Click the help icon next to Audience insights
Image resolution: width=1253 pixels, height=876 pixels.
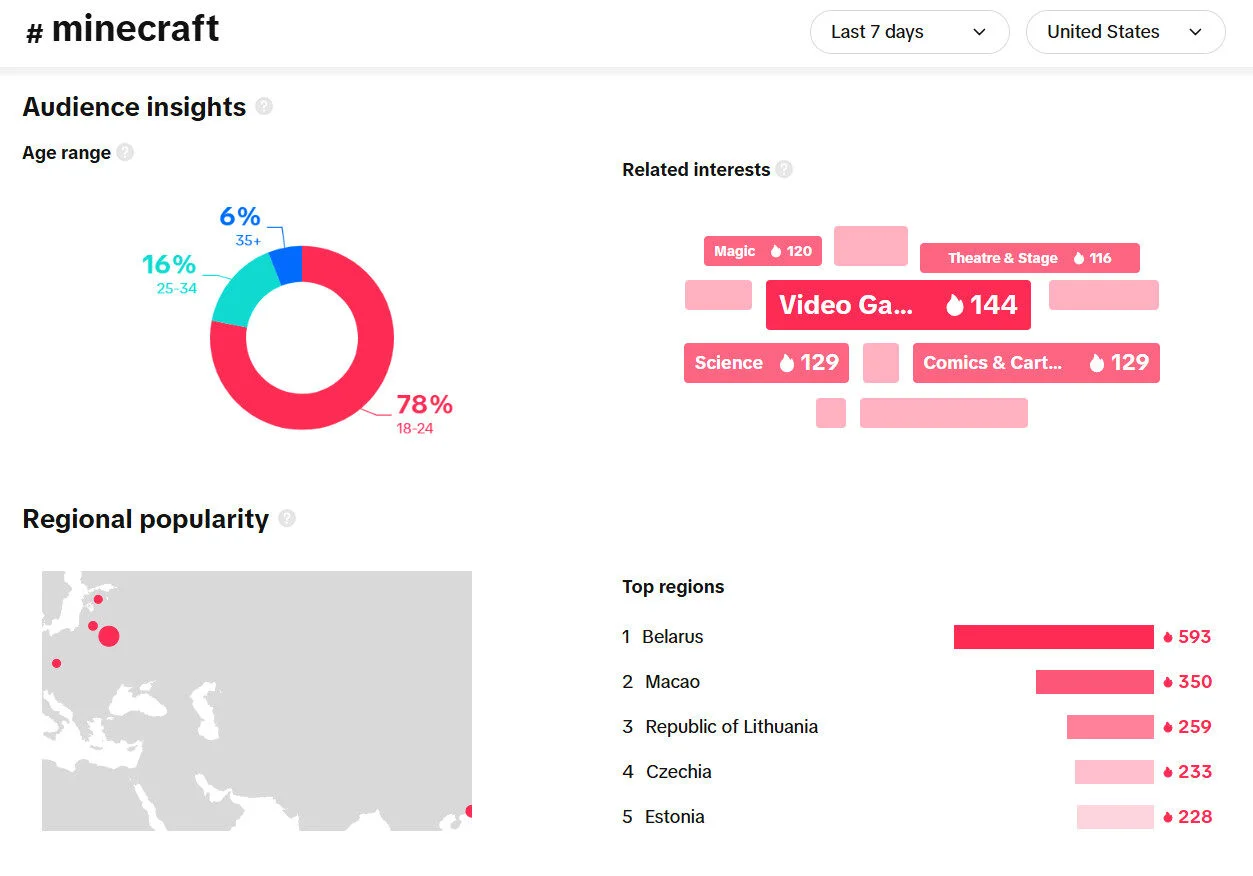(264, 107)
